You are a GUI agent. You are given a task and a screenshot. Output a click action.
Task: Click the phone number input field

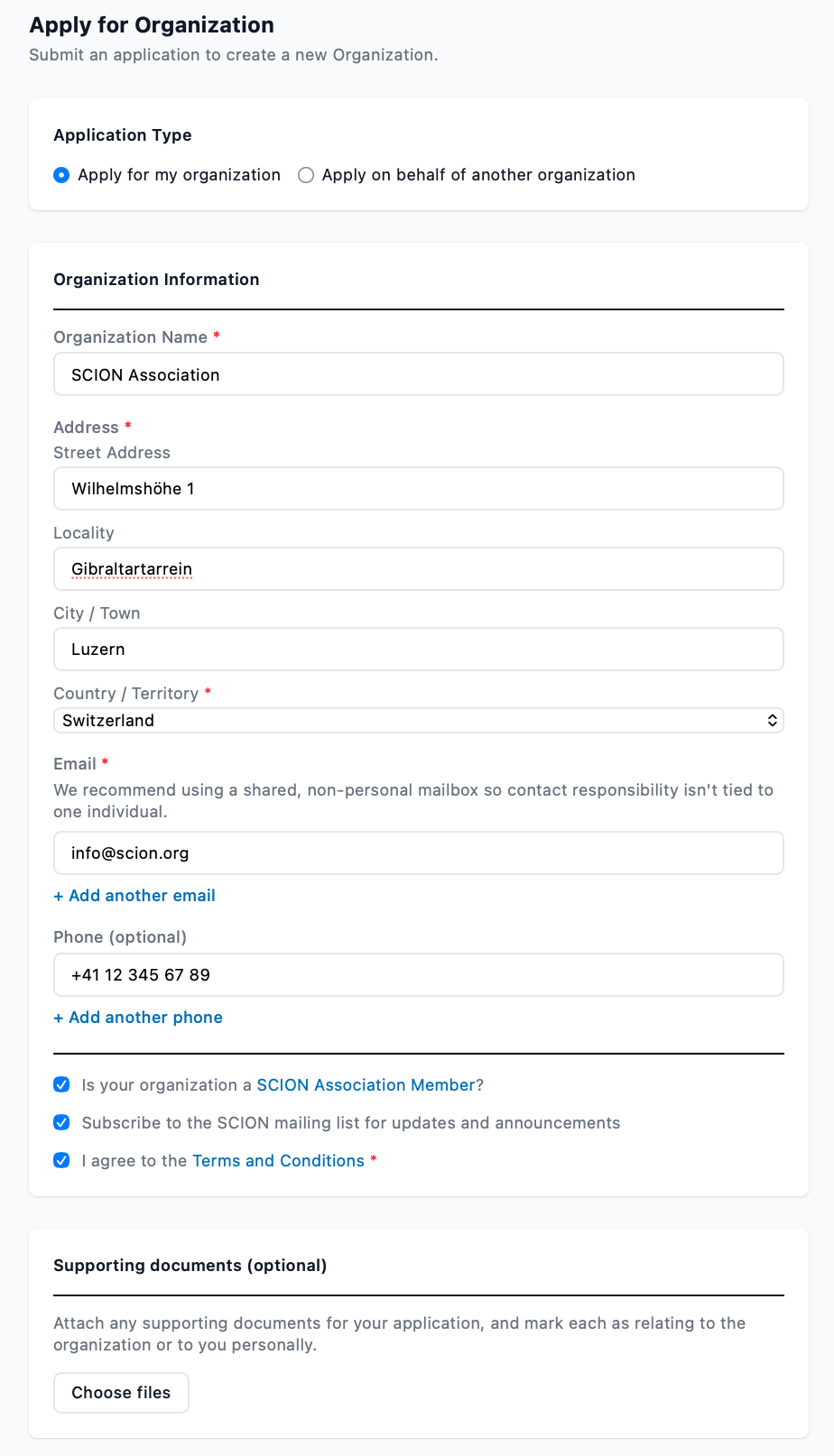[419, 975]
